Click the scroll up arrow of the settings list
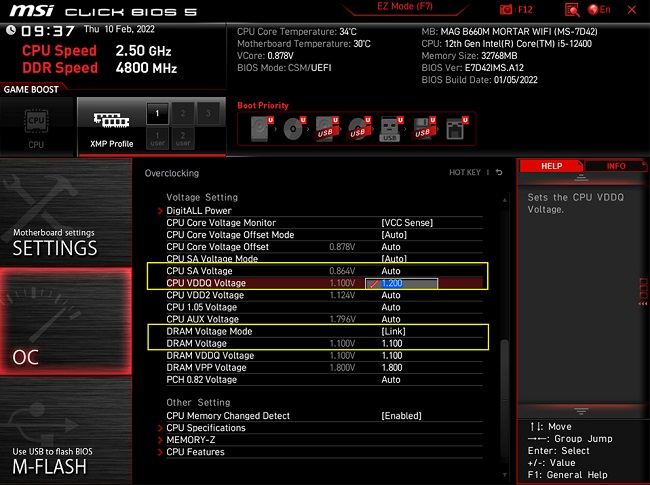The height and width of the screenshot is (485, 650). tap(504, 200)
